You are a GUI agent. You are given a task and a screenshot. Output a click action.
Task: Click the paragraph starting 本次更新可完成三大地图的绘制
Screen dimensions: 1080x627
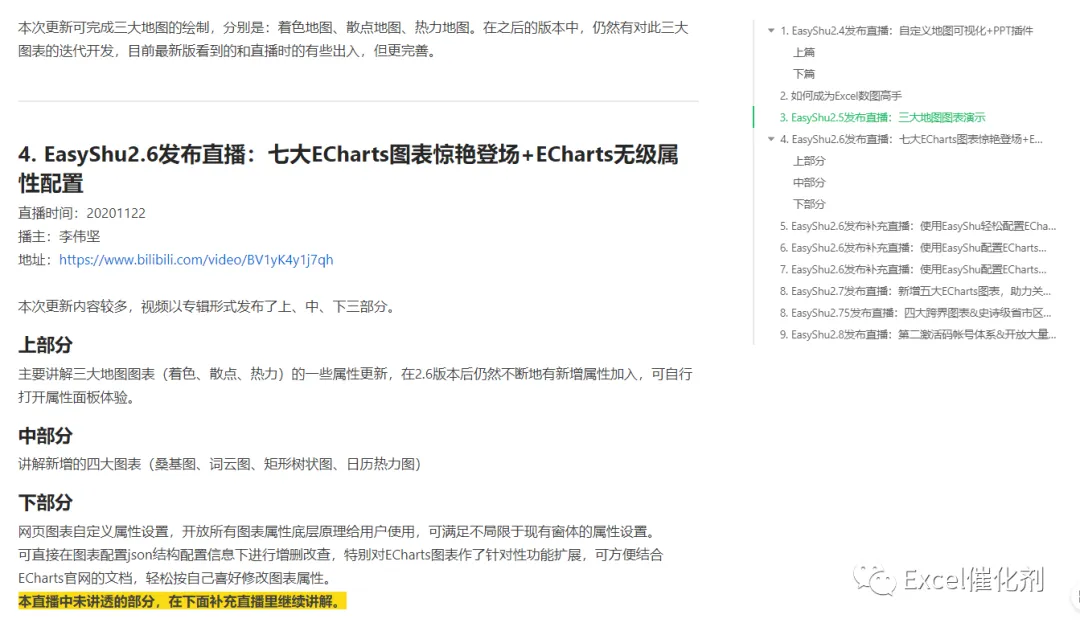point(353,39)
